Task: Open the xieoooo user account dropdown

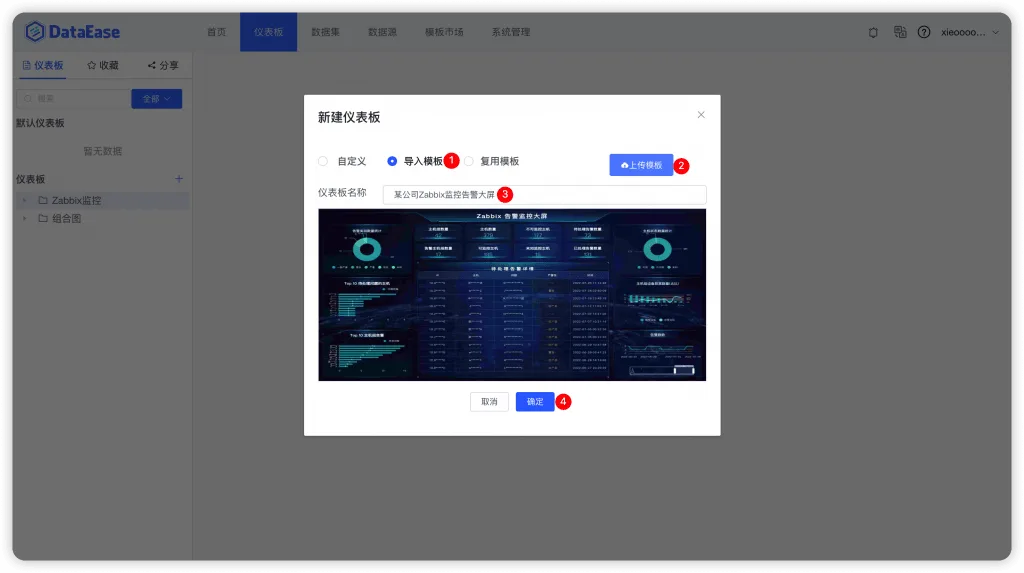Action: 969,32
